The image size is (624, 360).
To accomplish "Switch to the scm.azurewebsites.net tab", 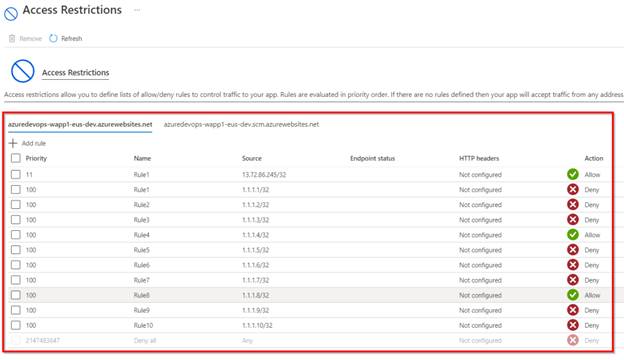I will click(x=241, y=125).
